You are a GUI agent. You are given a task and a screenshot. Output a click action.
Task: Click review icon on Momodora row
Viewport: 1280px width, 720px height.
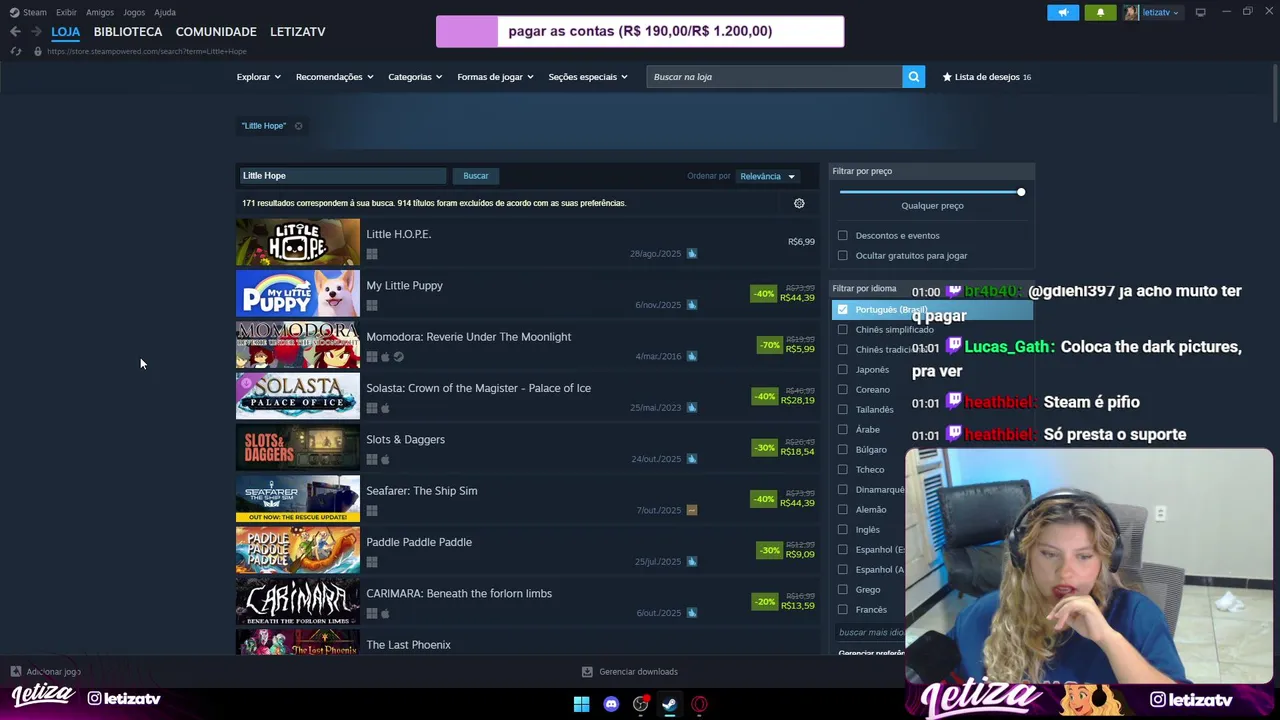click(x=691, y=356)
